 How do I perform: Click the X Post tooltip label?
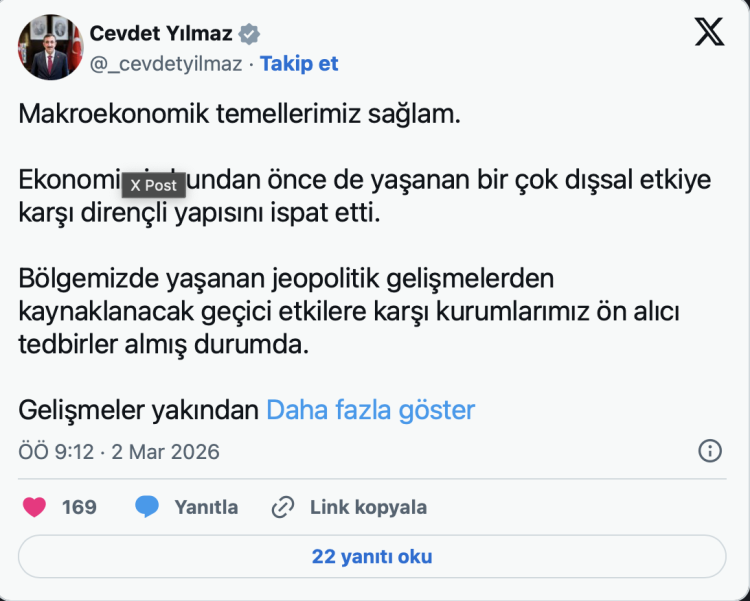(153, 185)
